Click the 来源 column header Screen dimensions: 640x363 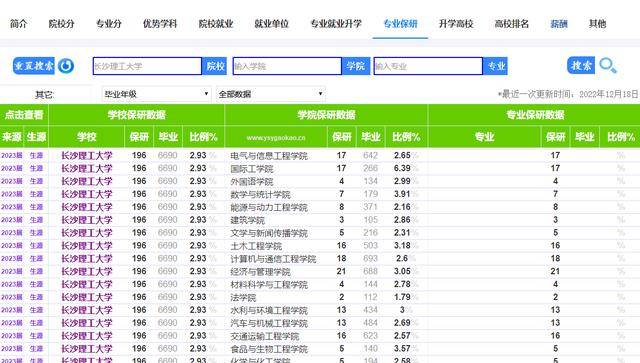tap(12, 137)
